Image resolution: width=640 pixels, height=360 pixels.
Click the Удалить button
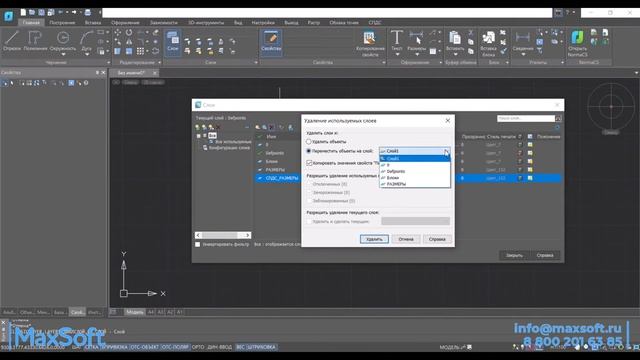pos(374,239)
